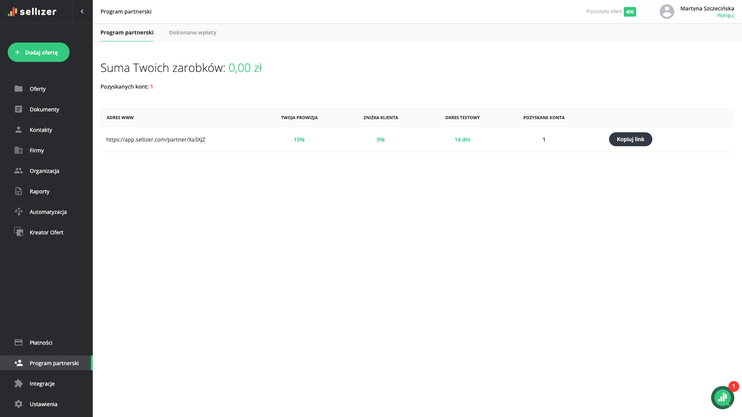
Task: Click the Automatyzacja icon
Action: click(x=18, y=212)
